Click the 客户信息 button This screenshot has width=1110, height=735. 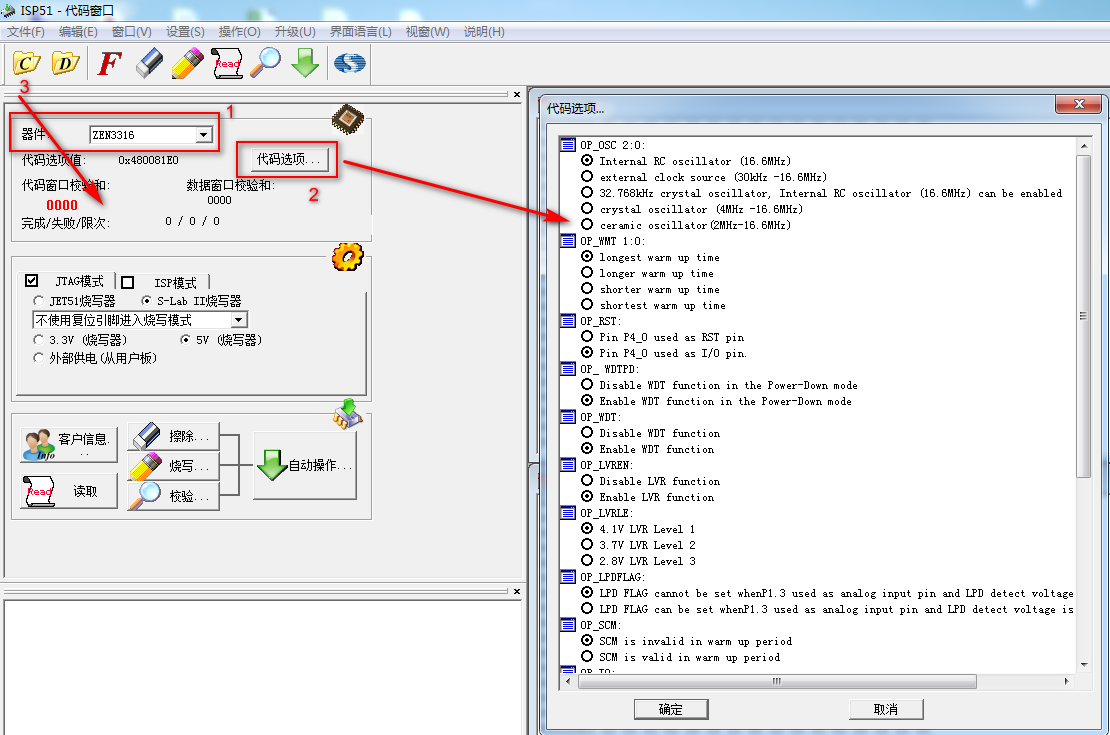(69, 445)
